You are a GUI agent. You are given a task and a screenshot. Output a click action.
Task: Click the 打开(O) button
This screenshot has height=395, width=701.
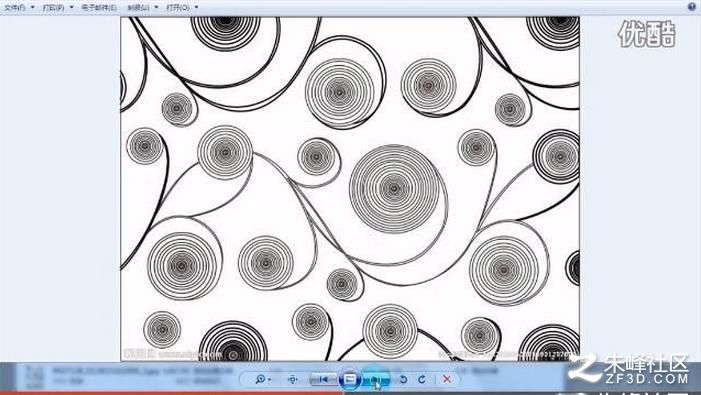pyautogui.click(x=177, y=8)
